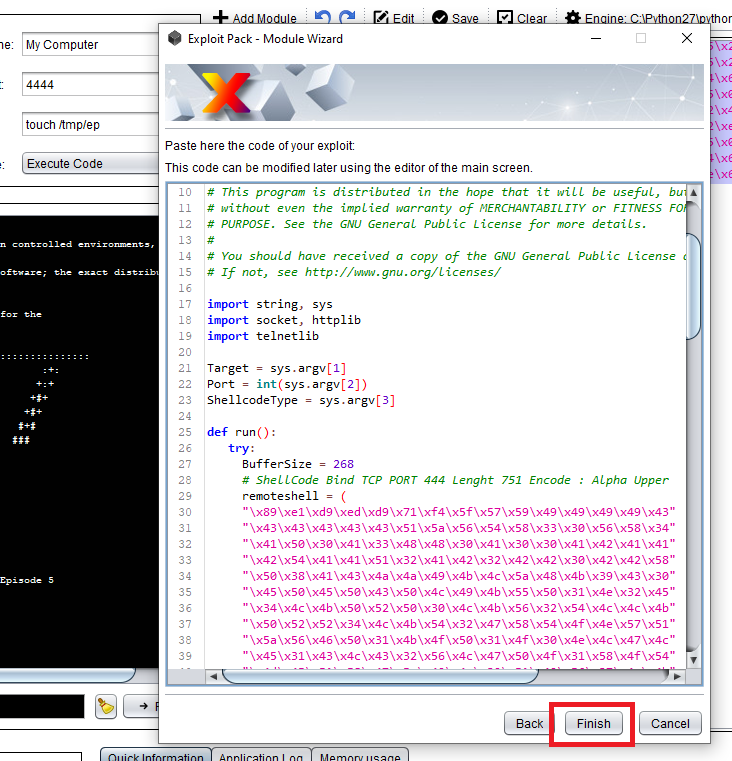Image resolution: width=732 pixels, height=761 pixels.
Task: Click the Redo arrow in main toolbar
Action: [347, 18]
